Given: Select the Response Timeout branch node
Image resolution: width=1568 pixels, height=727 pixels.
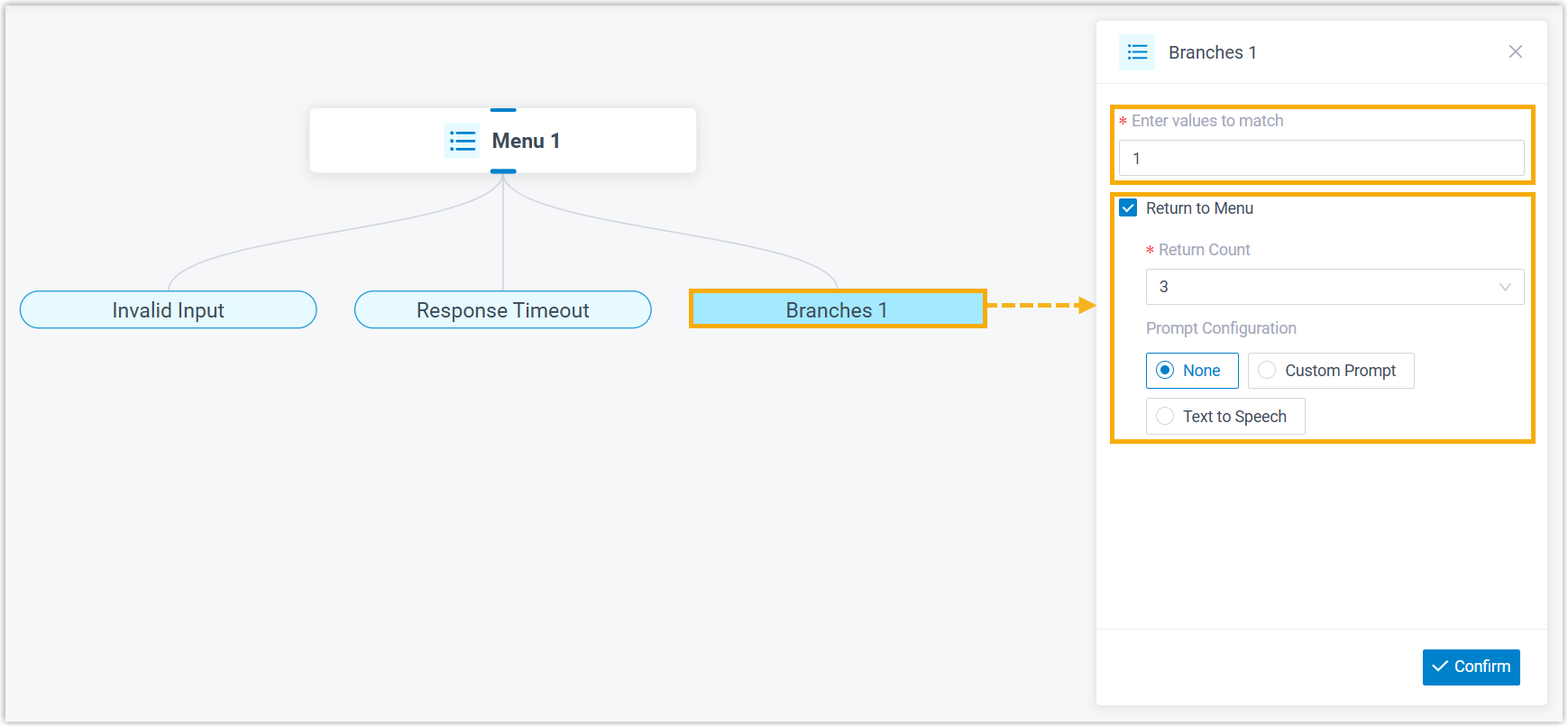Looking at the screenshot, I should (503, 310).
